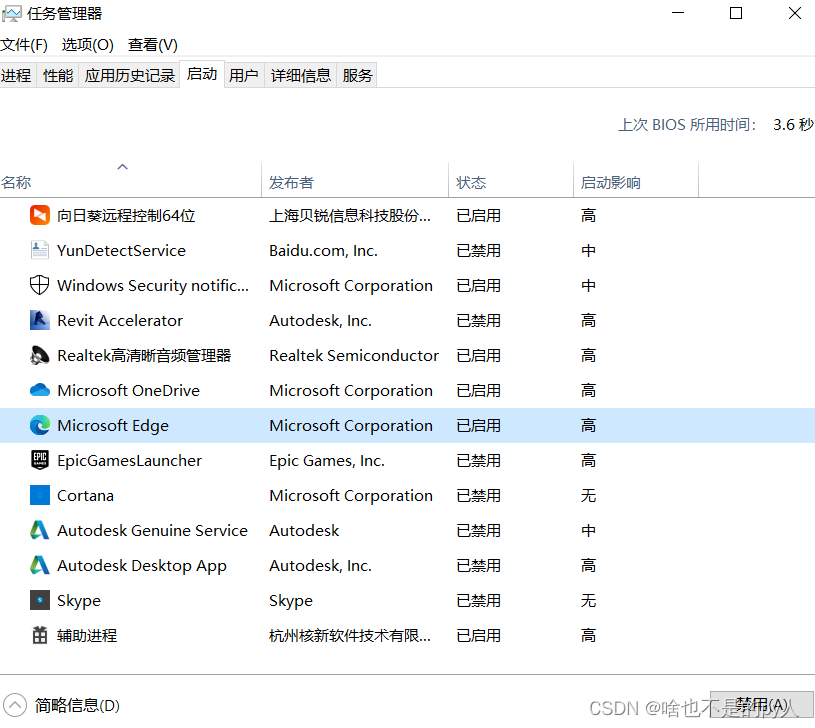The image size is (815, 728).
Task: Click the Microsoft Edge browser icon
Action: tap(40, 425)
